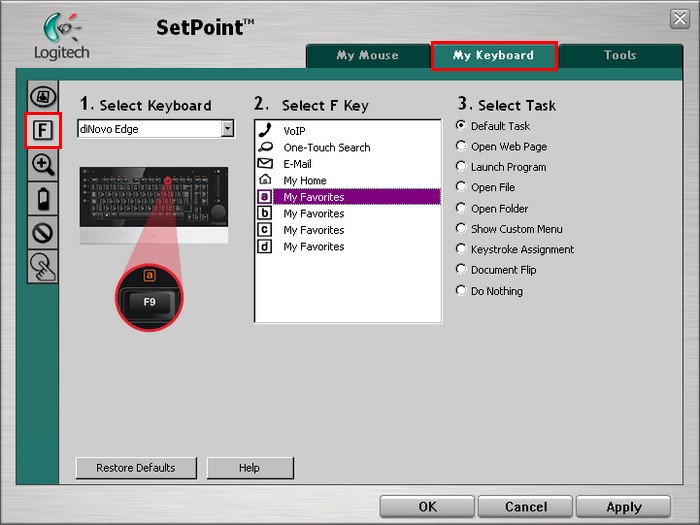Open the keyboard selection dropdown arrow
Image resolution: width=700 pixels, height=525 pixels.
227,129
